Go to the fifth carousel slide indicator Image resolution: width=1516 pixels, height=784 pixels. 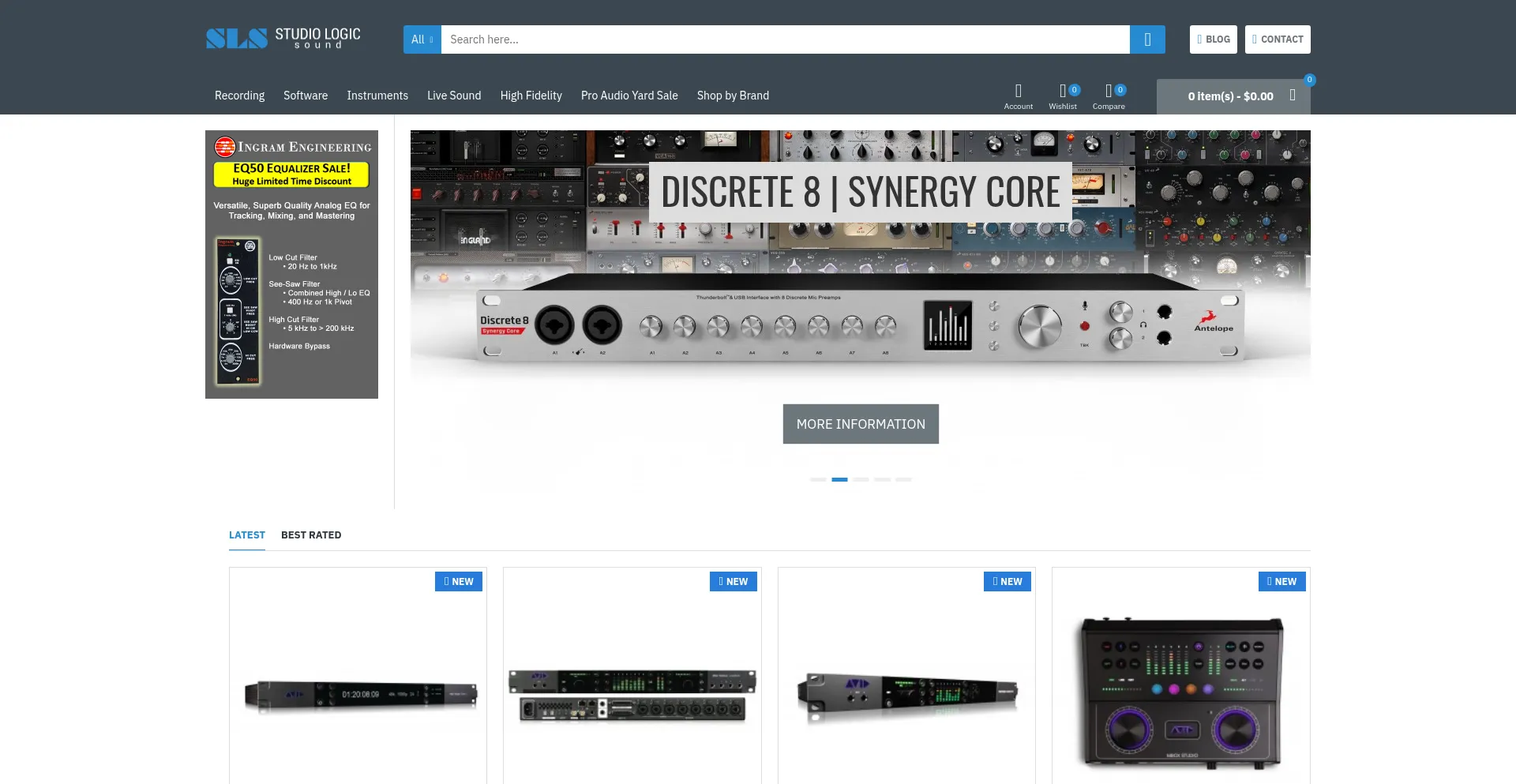coord(903,479)
